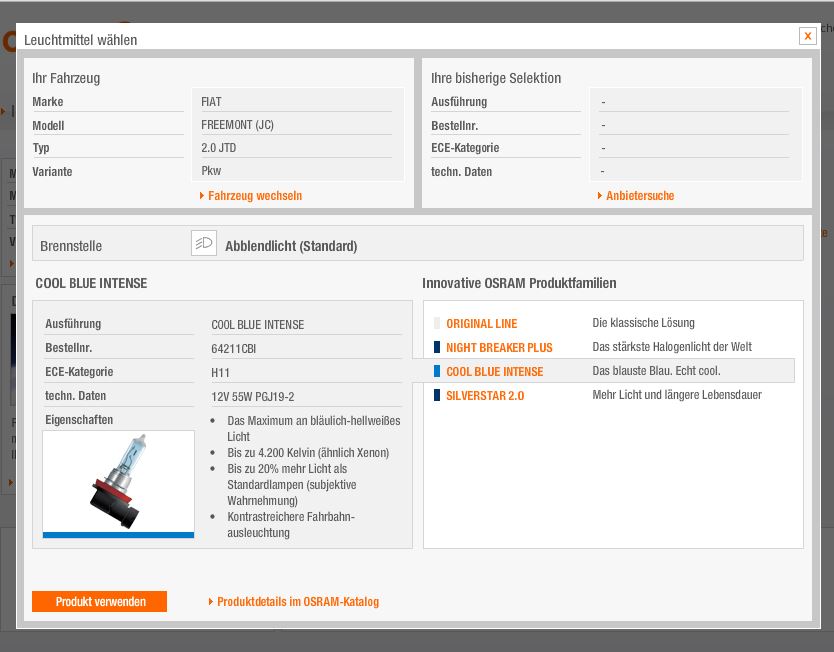This screenshot has width=834, height=652.
Task: Pick the SILVERSTAR 2.0 product family
Action: pyautogui.click(x=485, y=396)
